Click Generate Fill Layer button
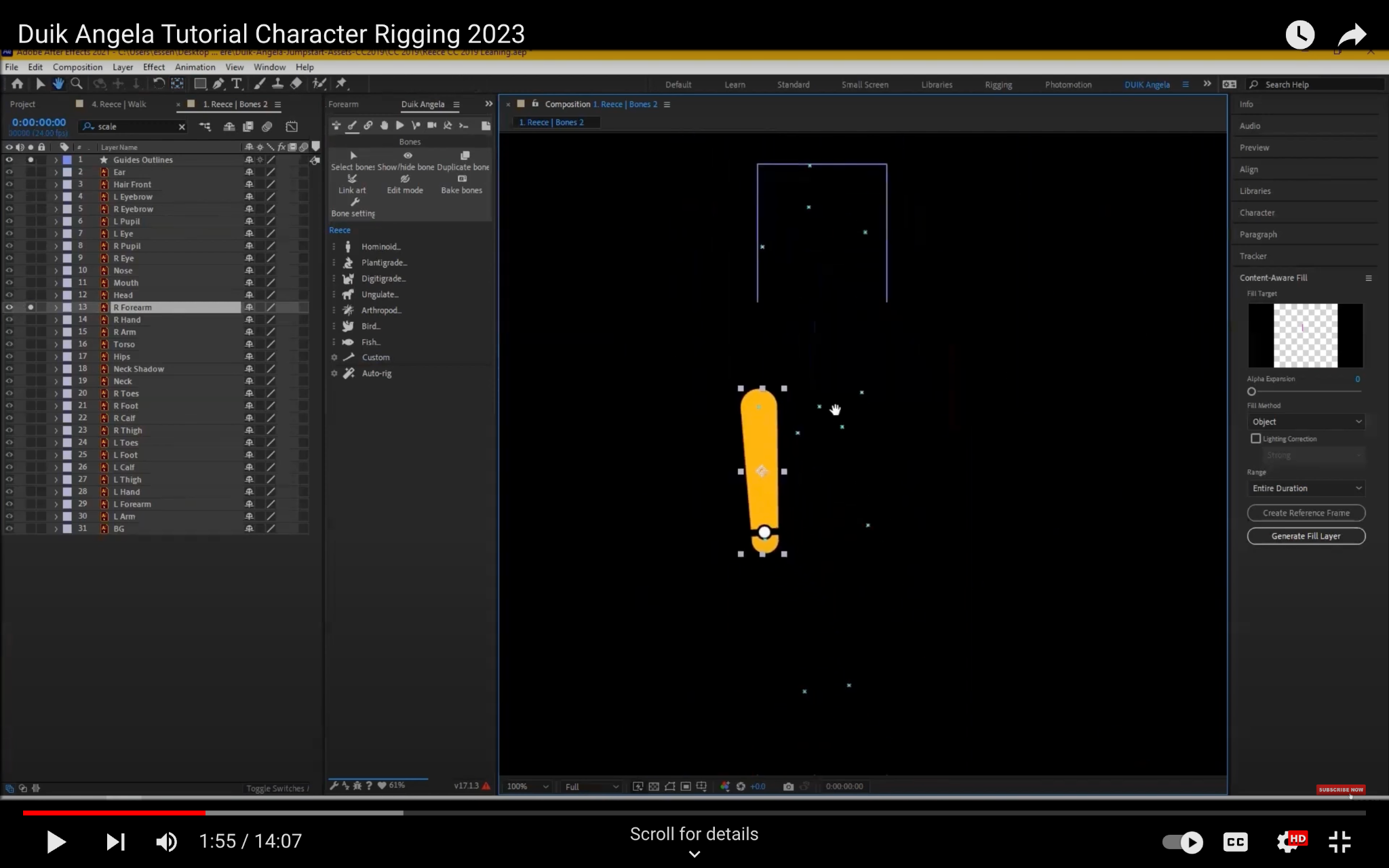Image resolution: width=1389 pixels, height=868 pixels. (x=1306, y=536)
